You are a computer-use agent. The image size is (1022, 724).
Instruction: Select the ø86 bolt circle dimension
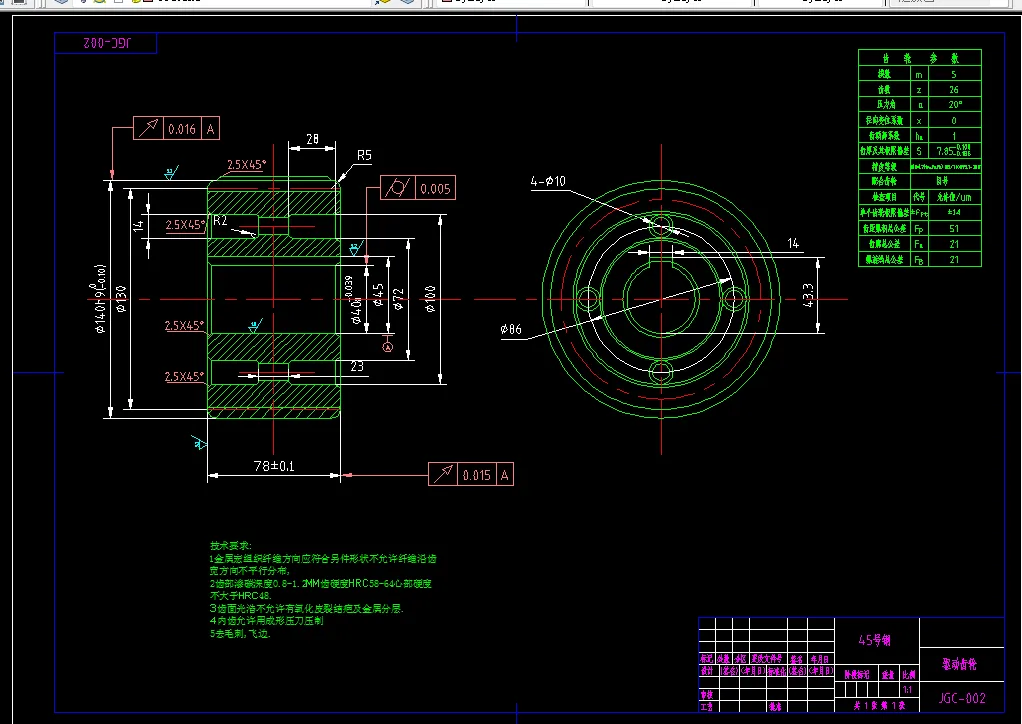pos(510,329)
